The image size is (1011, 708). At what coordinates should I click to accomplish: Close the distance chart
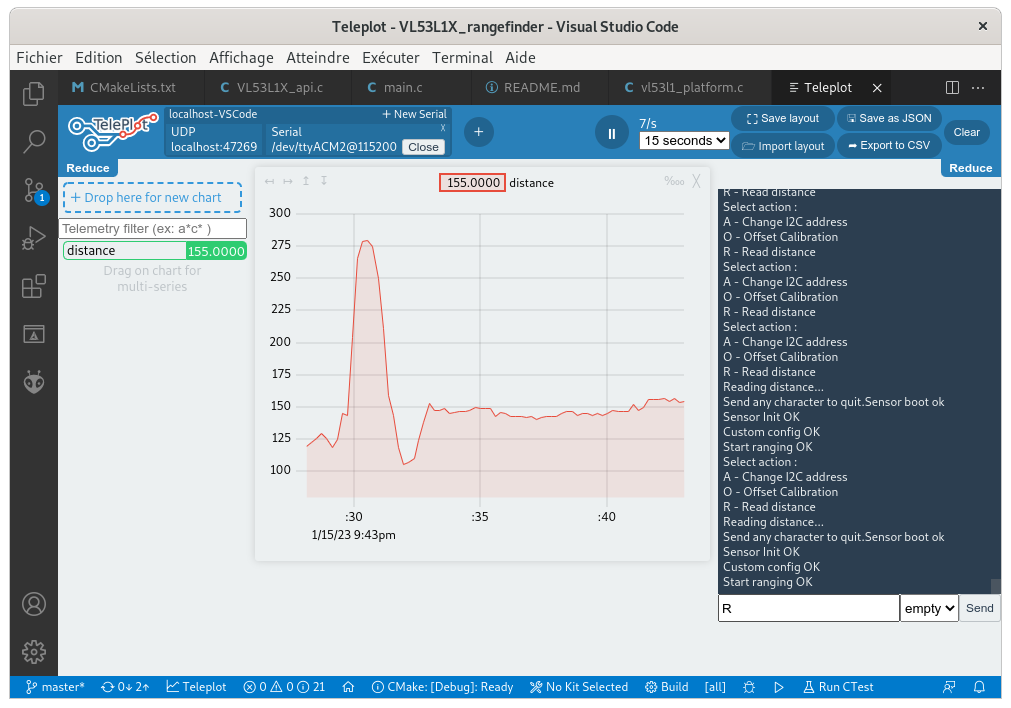696,181
